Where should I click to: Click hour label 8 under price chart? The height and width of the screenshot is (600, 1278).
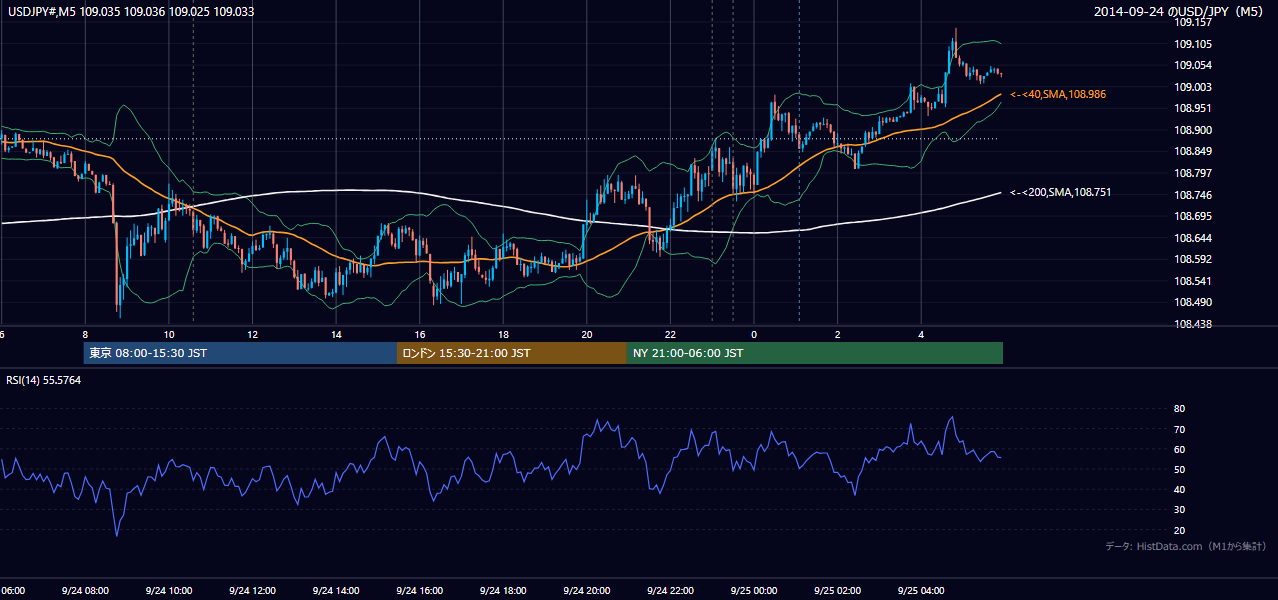(x=85, y=335)
